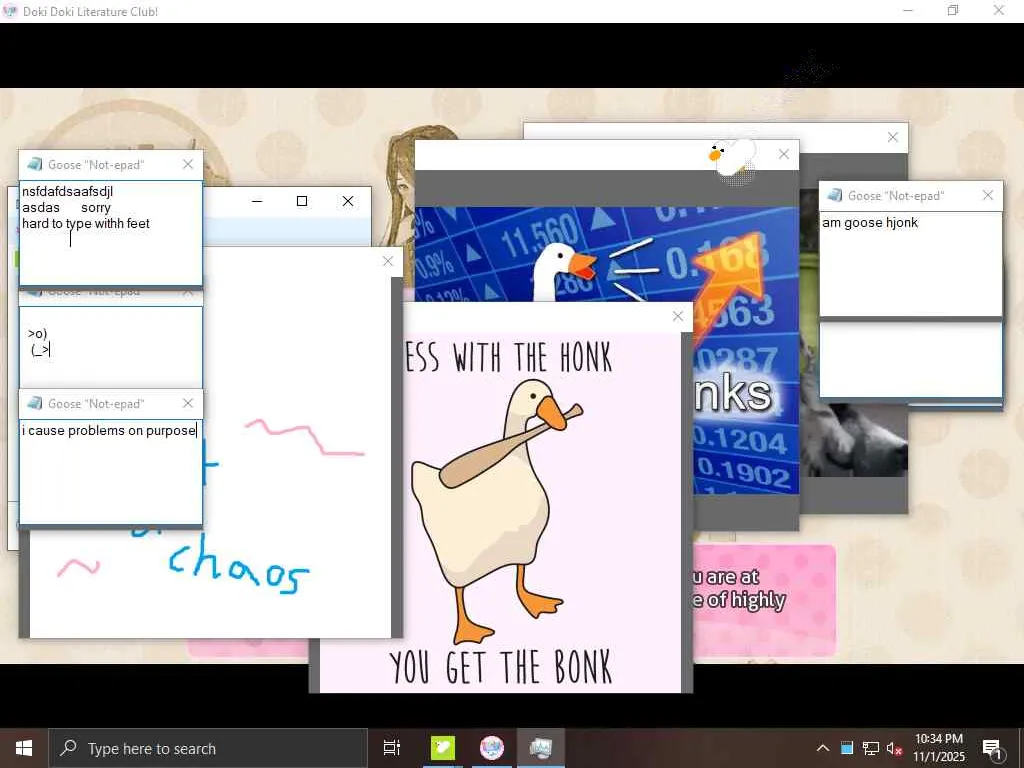Open the network status tray icon
This screenshot has height=768, width=1024.
coord(871,748)
